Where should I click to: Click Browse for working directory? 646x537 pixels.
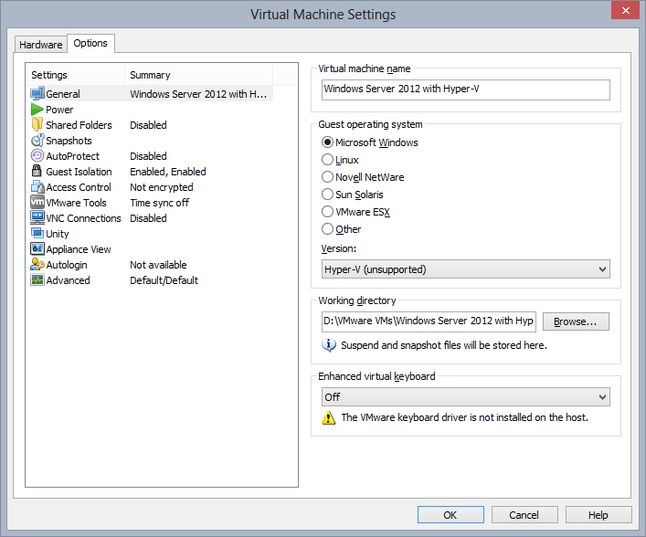(576, 321)
